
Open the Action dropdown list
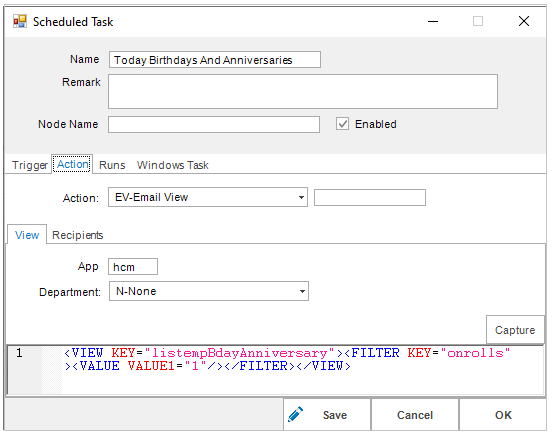(x=301, y=197)
